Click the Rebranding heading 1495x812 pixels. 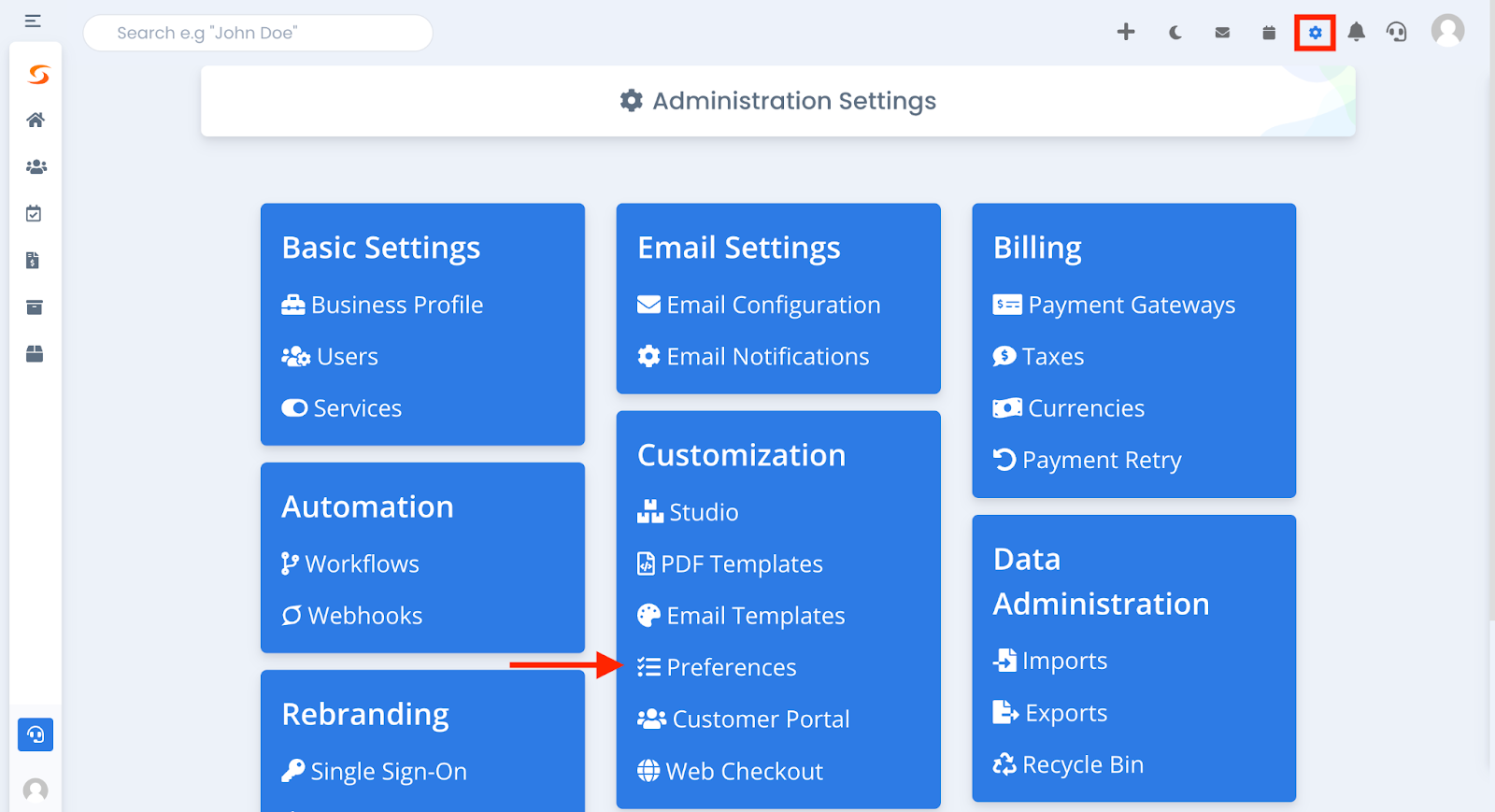[365, 715]
